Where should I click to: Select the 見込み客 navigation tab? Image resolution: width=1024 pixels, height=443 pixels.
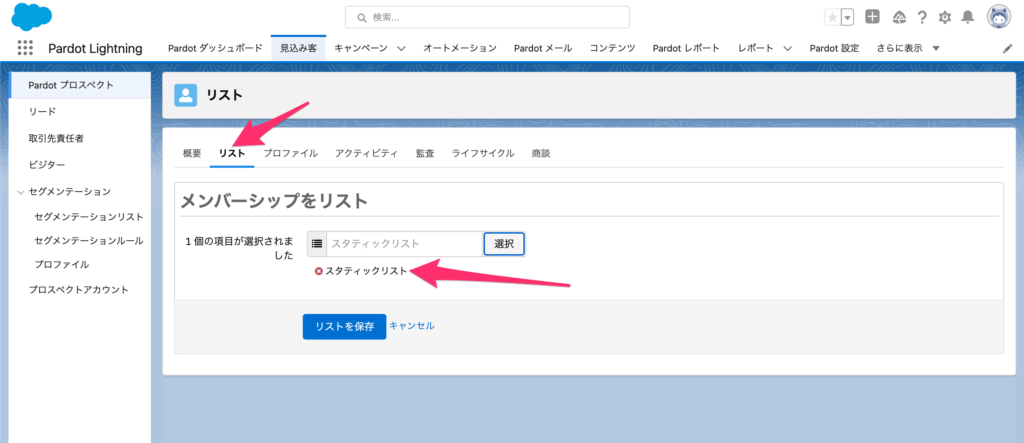tap(298, 48)
